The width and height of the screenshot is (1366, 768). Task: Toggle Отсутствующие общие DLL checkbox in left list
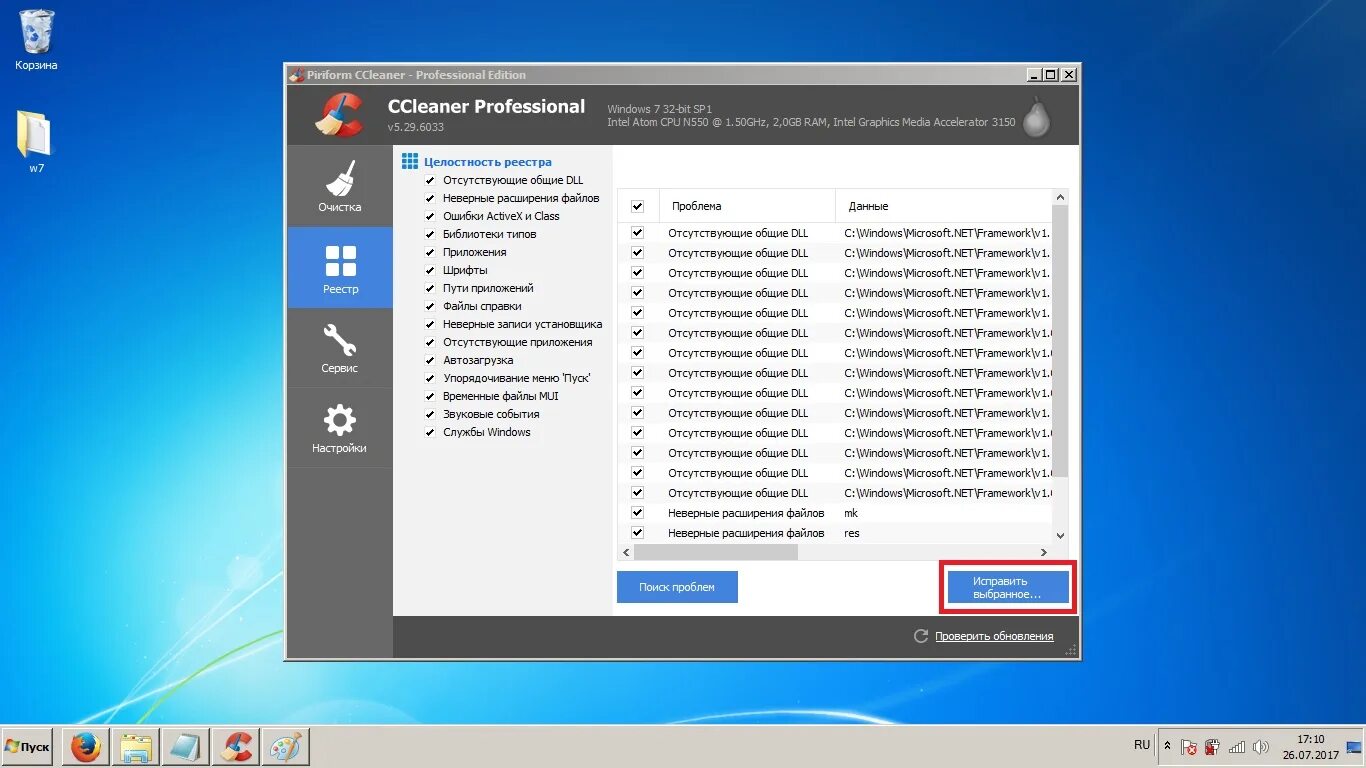430,180
